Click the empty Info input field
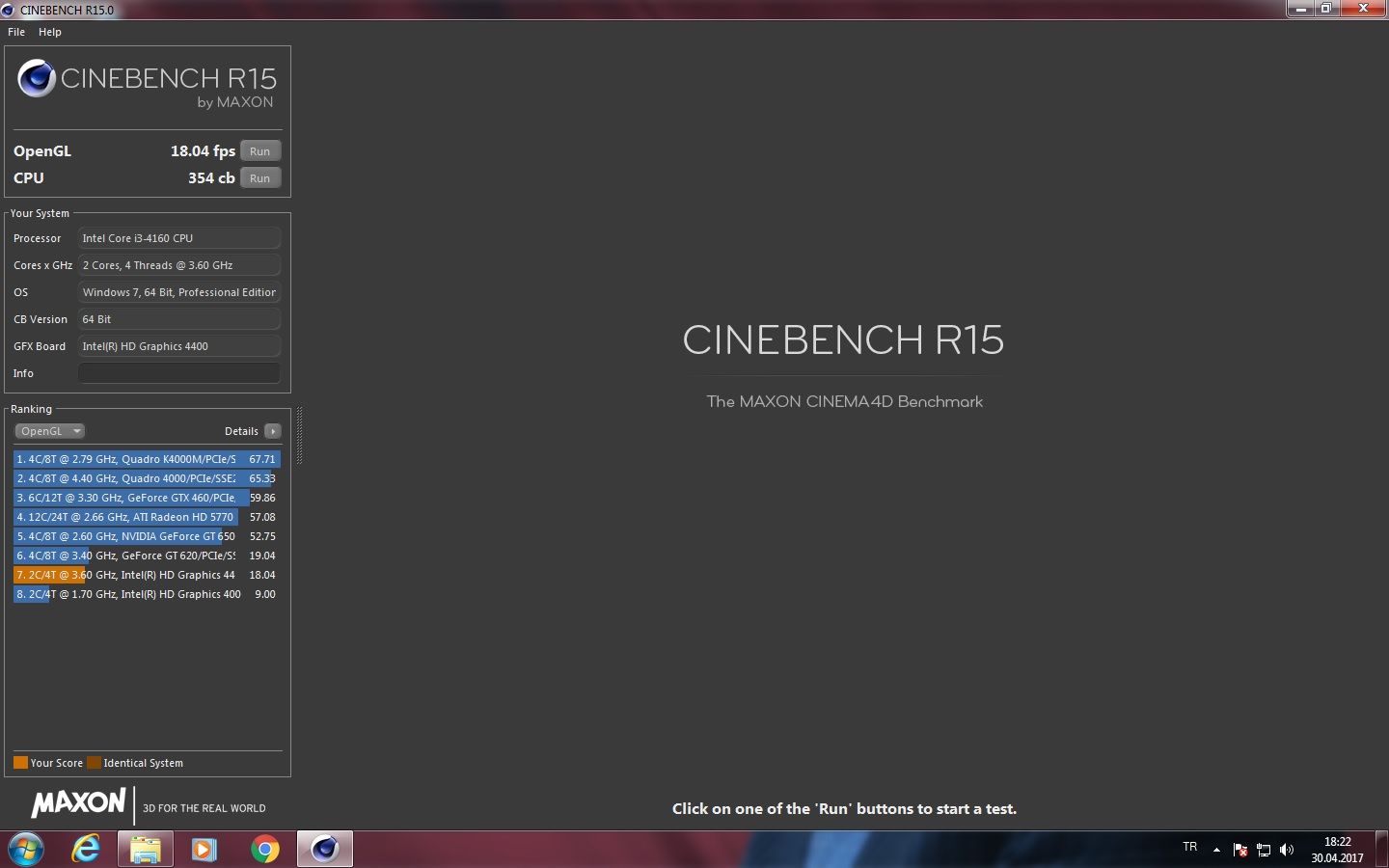 coord(179,373)
